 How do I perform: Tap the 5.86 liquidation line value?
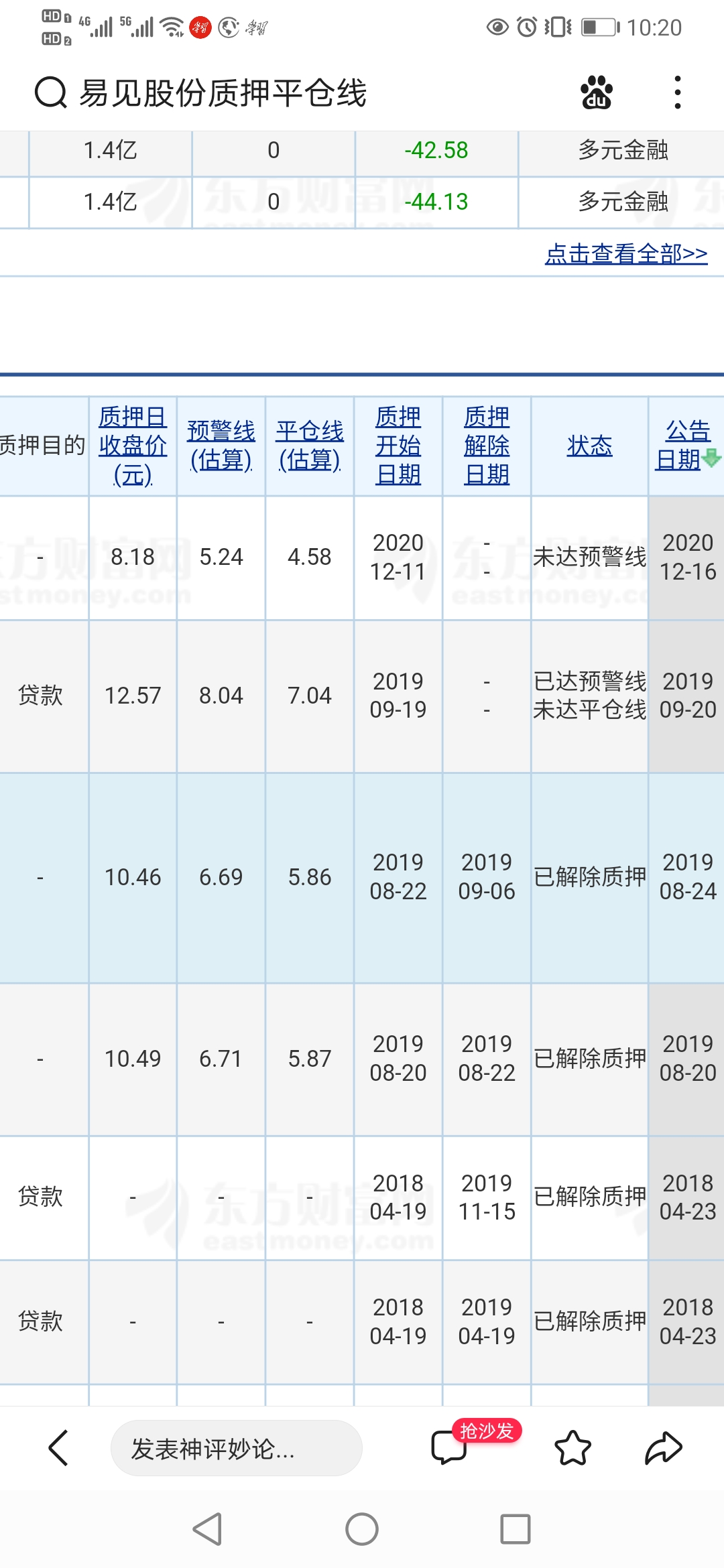[310, 877]
